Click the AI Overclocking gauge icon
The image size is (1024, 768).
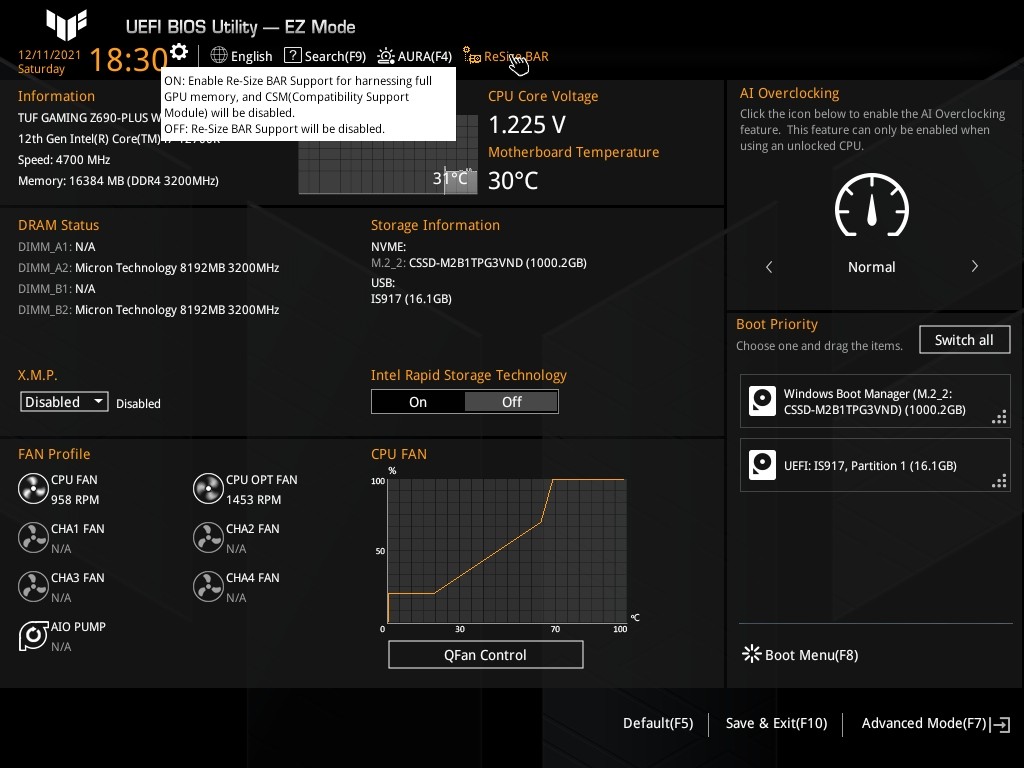coord(872,205)
